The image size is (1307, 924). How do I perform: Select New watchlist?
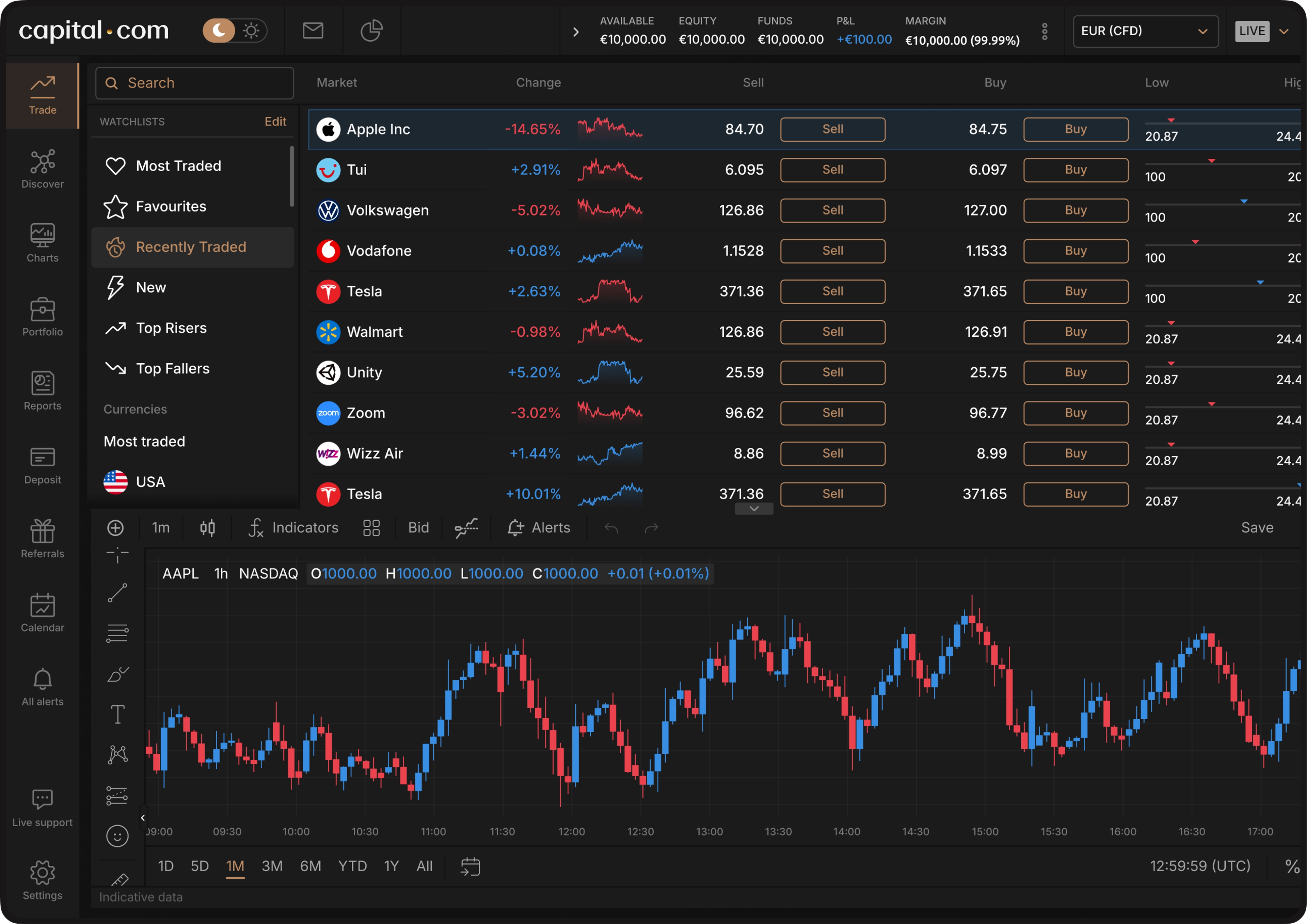(x=192, y=287)
